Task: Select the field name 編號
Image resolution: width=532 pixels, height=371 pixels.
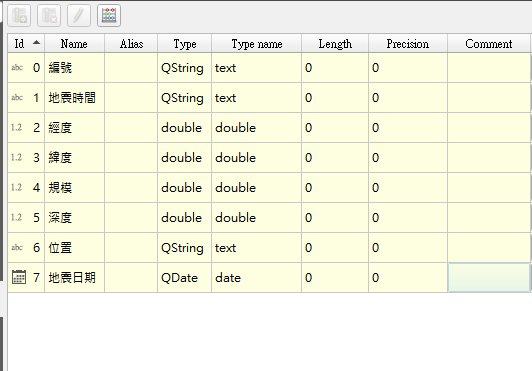Action: [60, 68]
